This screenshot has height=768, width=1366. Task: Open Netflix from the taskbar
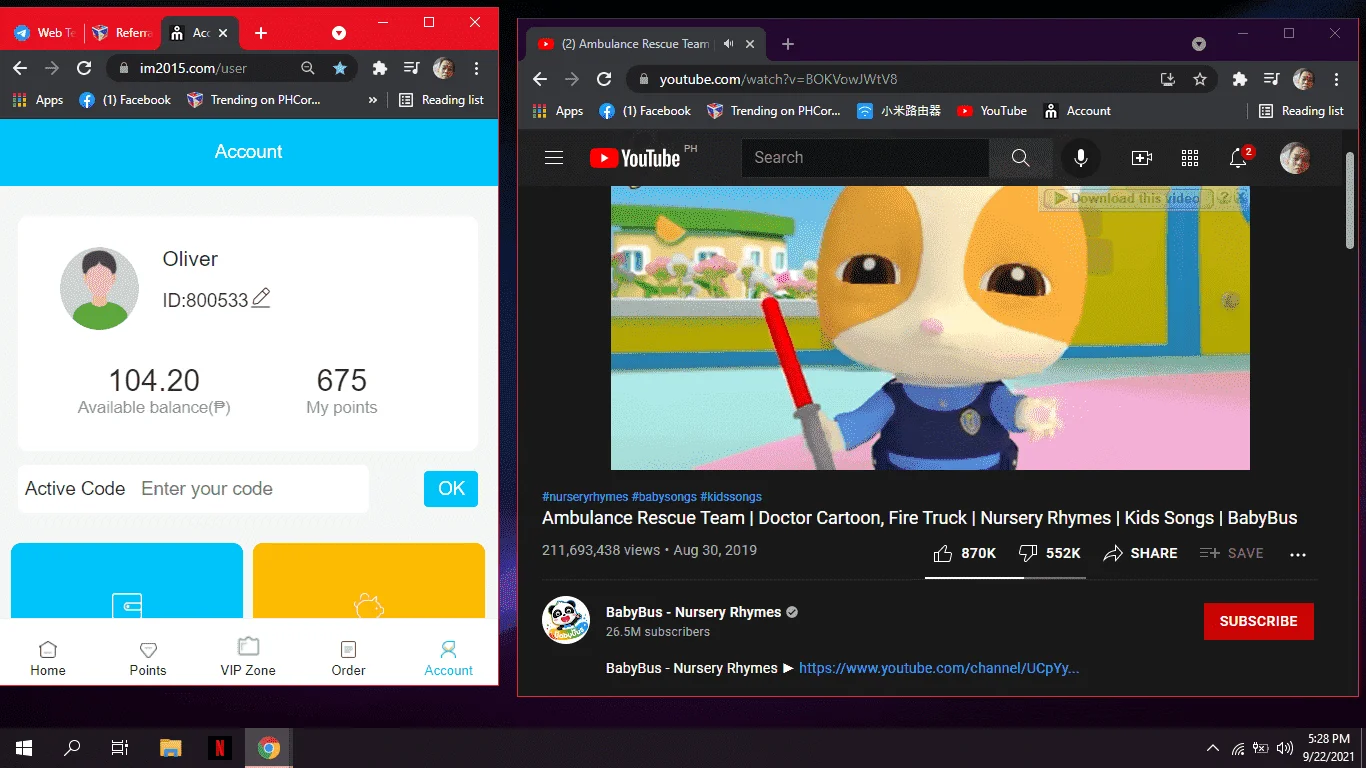click(x=220, y=748)
